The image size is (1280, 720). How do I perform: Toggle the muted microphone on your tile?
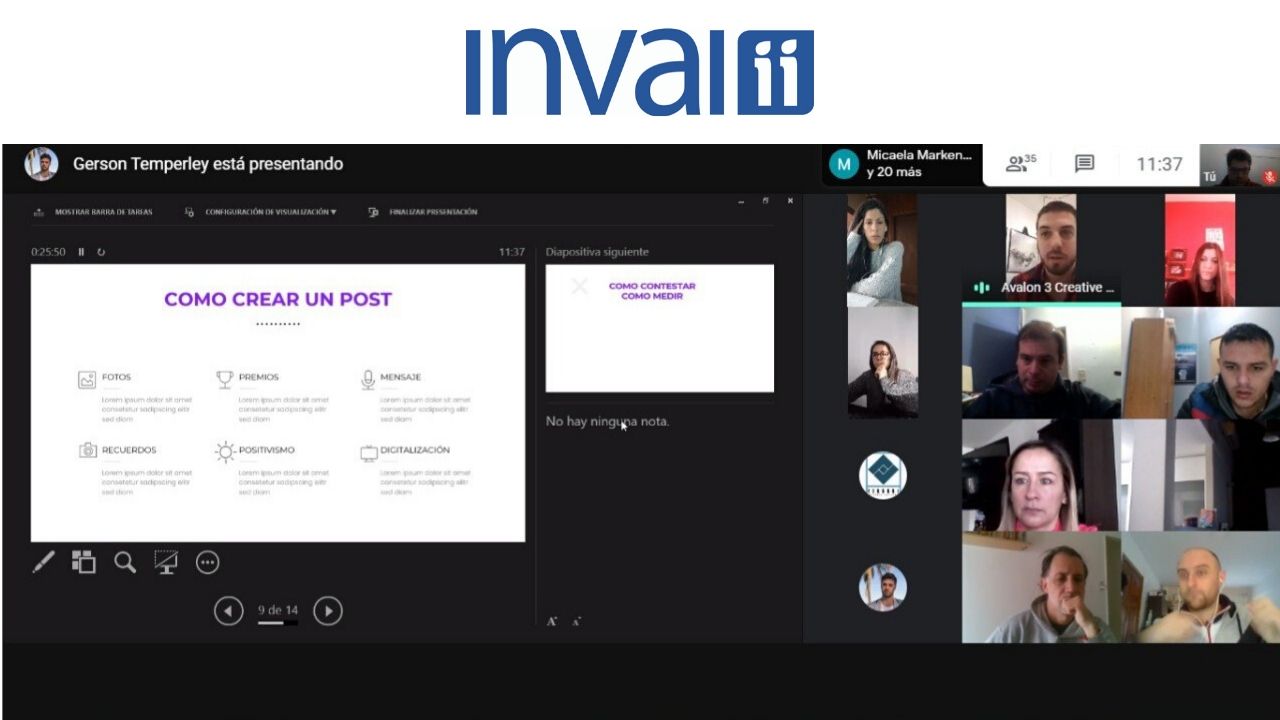point(1269,176)
